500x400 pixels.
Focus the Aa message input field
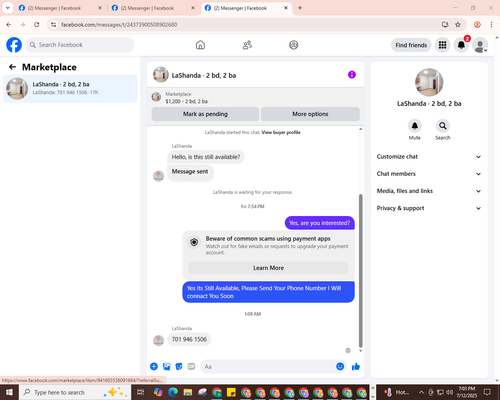pos(268,367)
